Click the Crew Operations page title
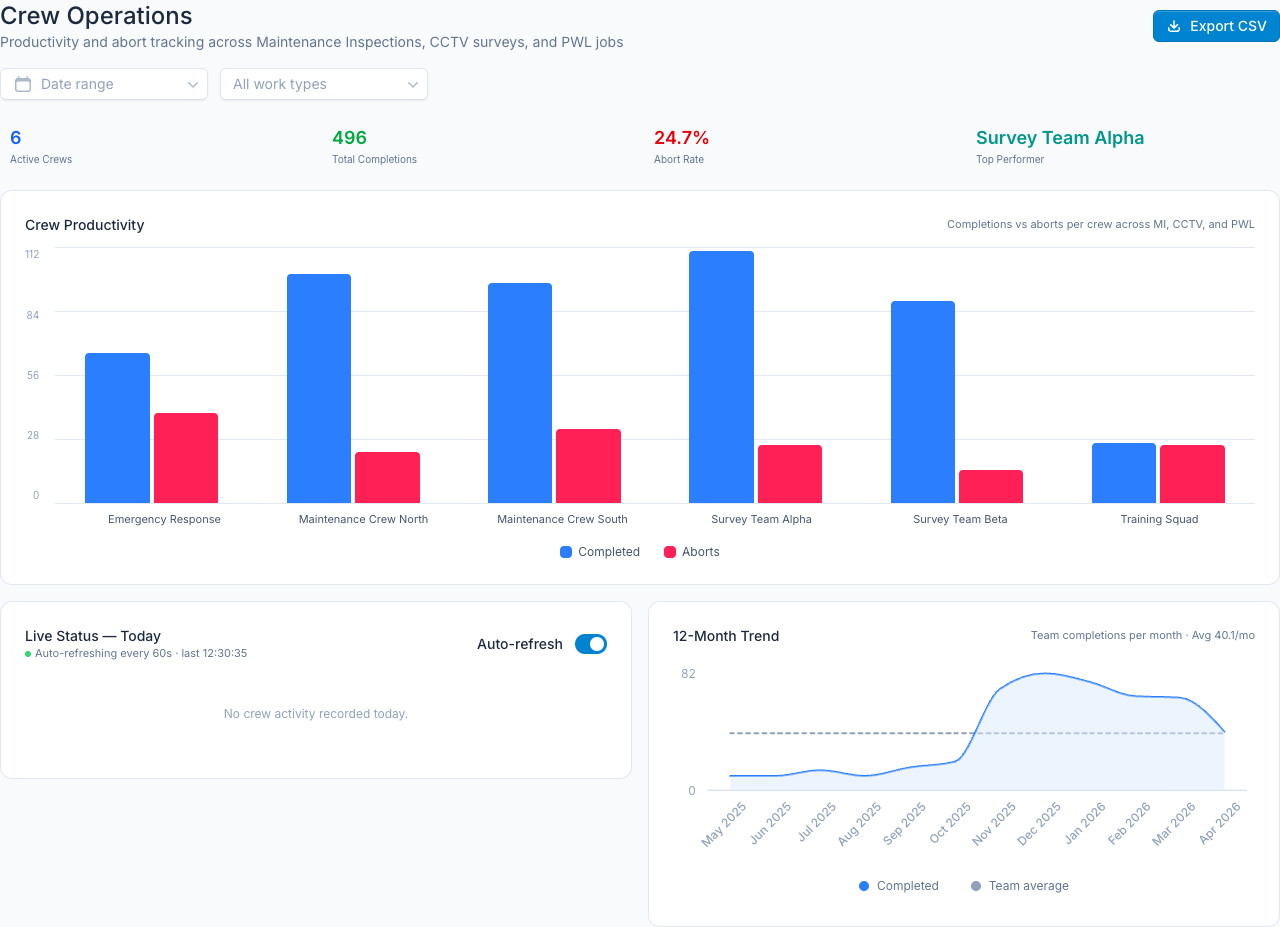Screen dimensions: 1280x927 click(96, 15)
